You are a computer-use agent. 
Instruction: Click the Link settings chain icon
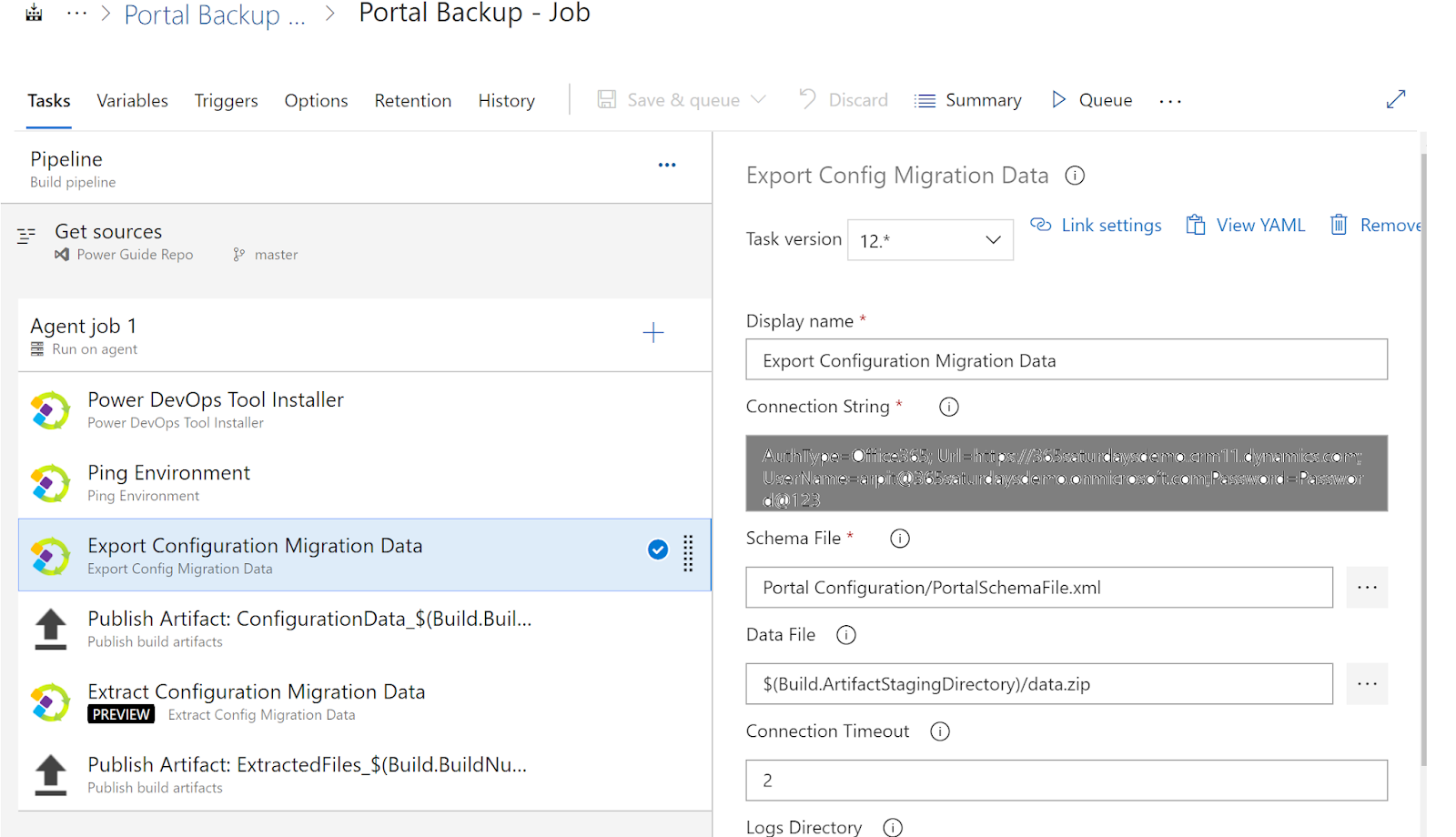pos(1040,225)
